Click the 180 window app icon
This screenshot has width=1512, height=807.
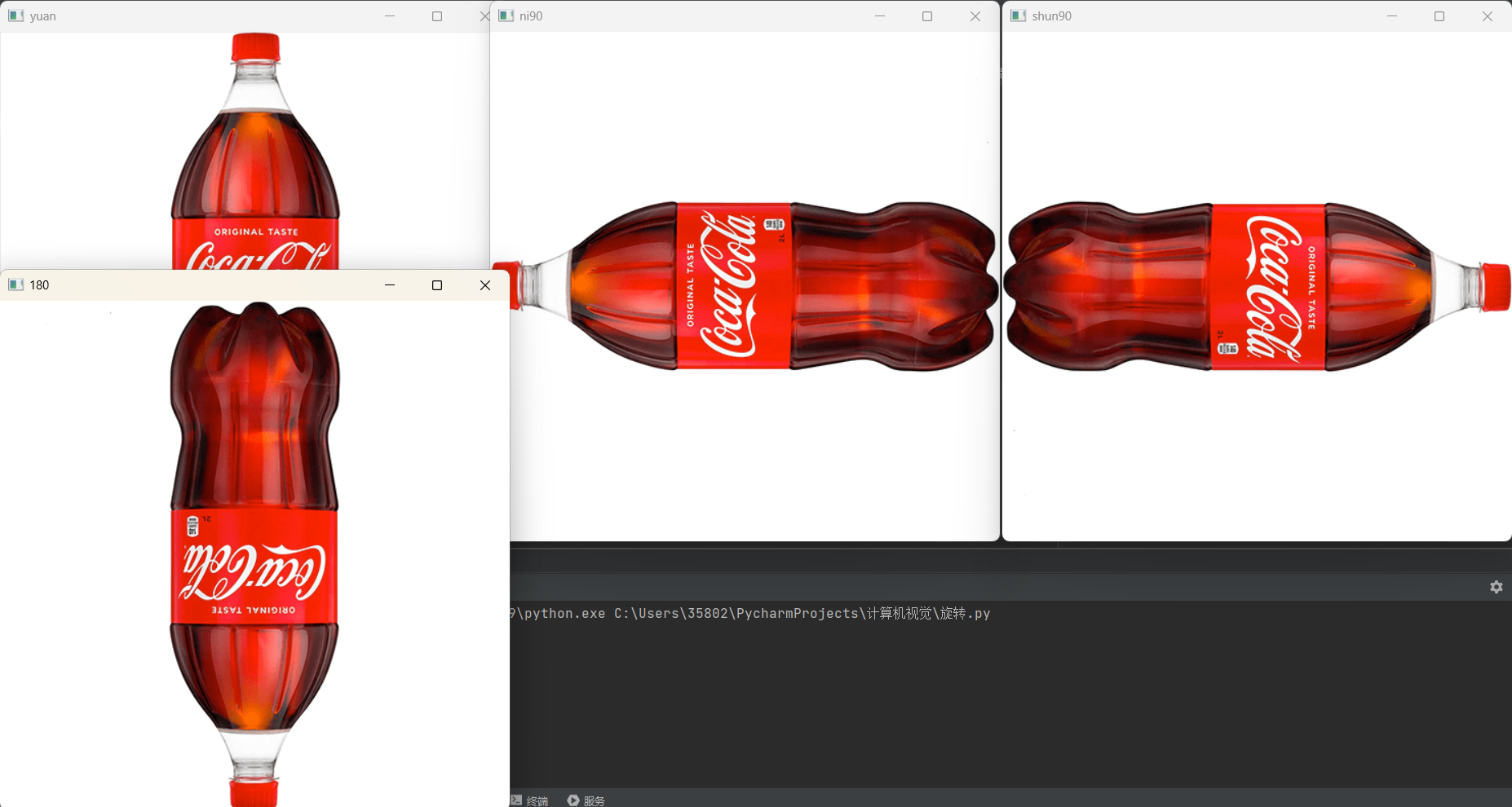(x=15, y=284)
